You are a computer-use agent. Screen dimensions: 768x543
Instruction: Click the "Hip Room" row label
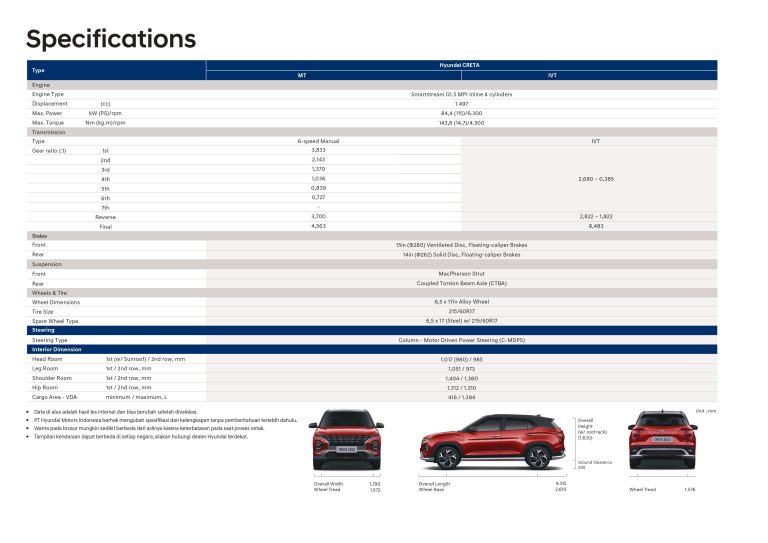(45, 388)
